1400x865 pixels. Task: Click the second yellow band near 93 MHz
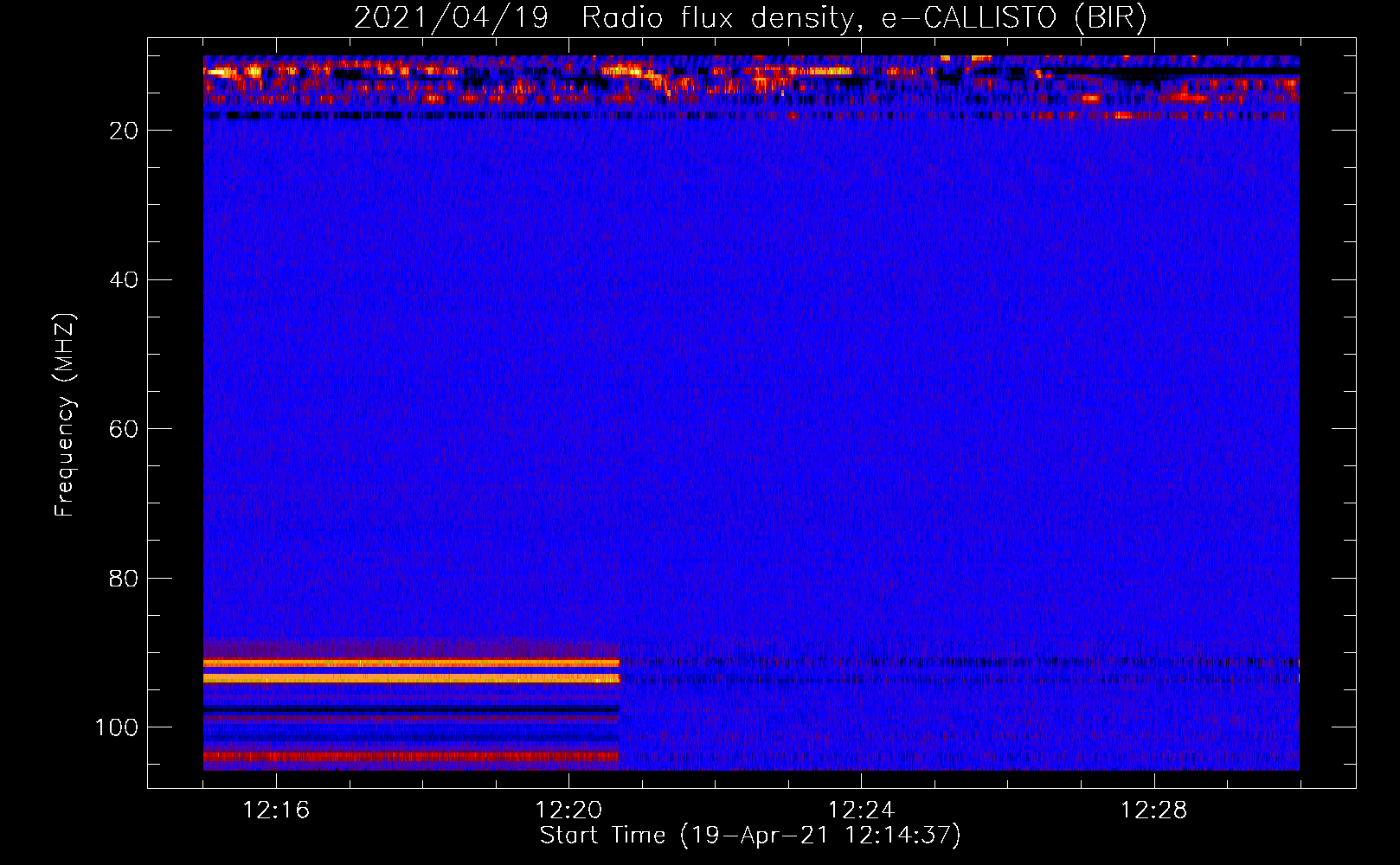[x=412, y=679]
